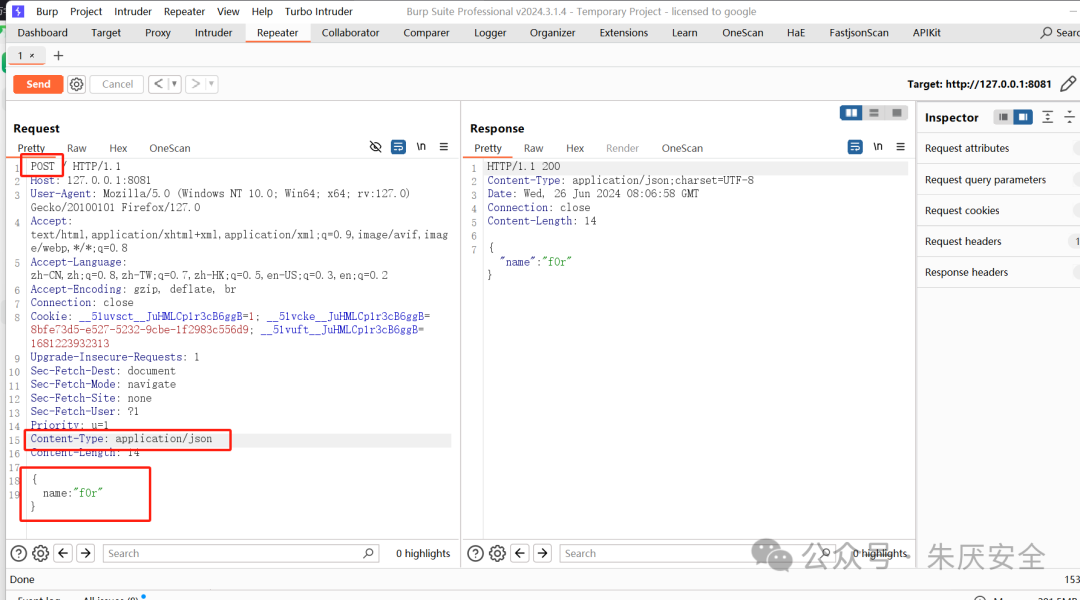Toggle response show newline characters
Image resolution: width=1080 pixels, height=600 pixels.
click(x=878, y=147)
